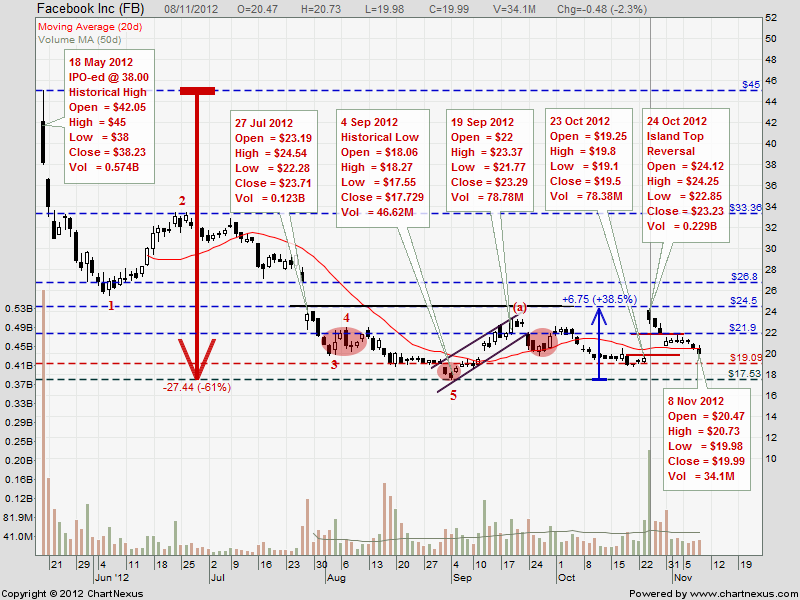The height and width of the screenshot is (600, 800).
Task: Select the Moving Average (20d) legend label
Action: [90, 27]
